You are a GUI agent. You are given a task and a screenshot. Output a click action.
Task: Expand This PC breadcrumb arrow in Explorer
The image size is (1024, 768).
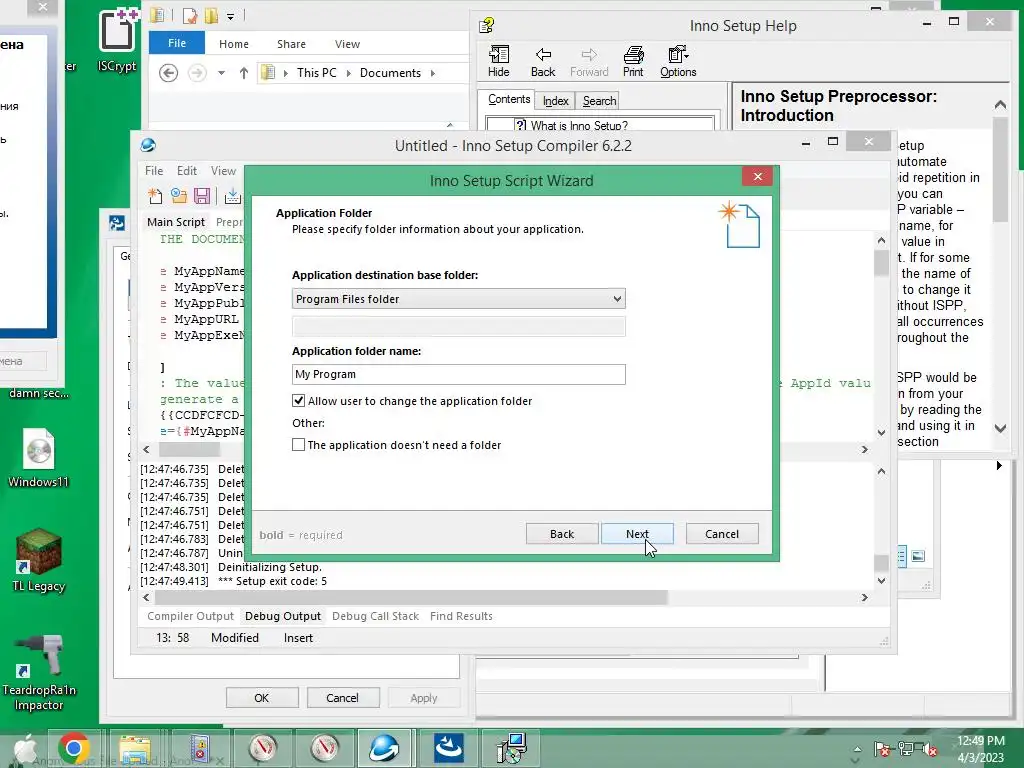348,73
